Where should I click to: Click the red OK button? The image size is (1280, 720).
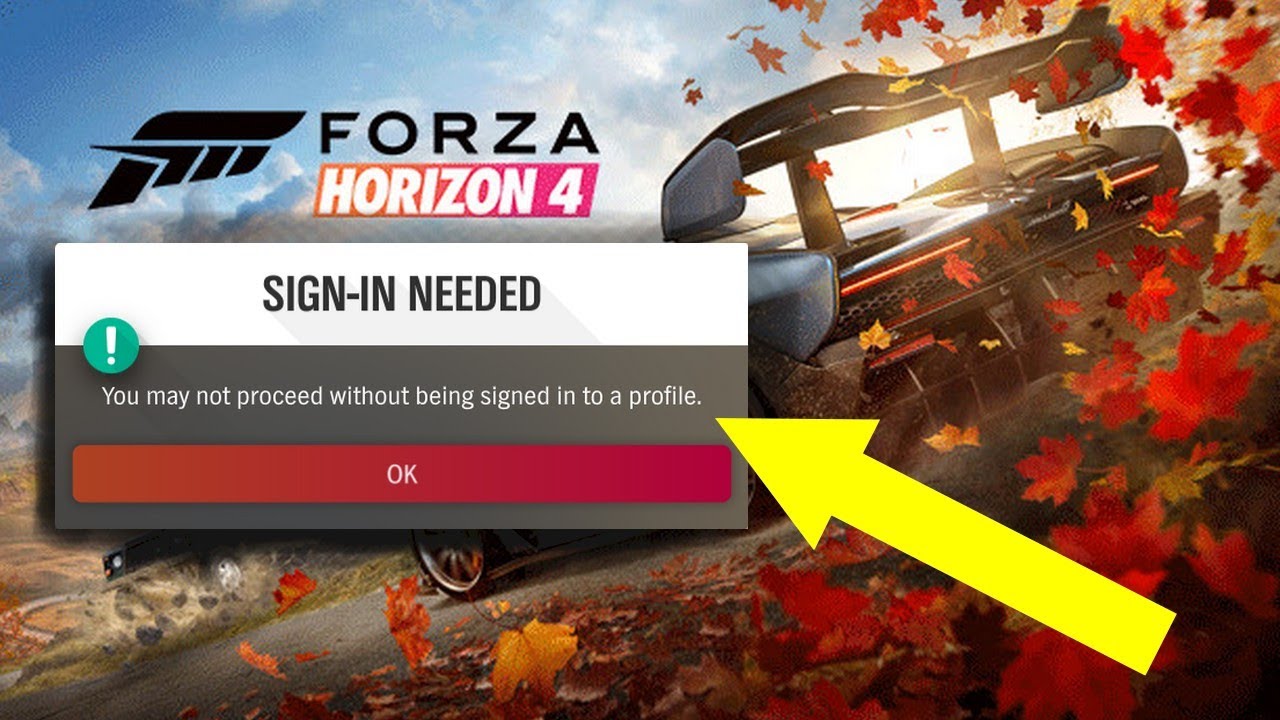[x=401, y=474]
